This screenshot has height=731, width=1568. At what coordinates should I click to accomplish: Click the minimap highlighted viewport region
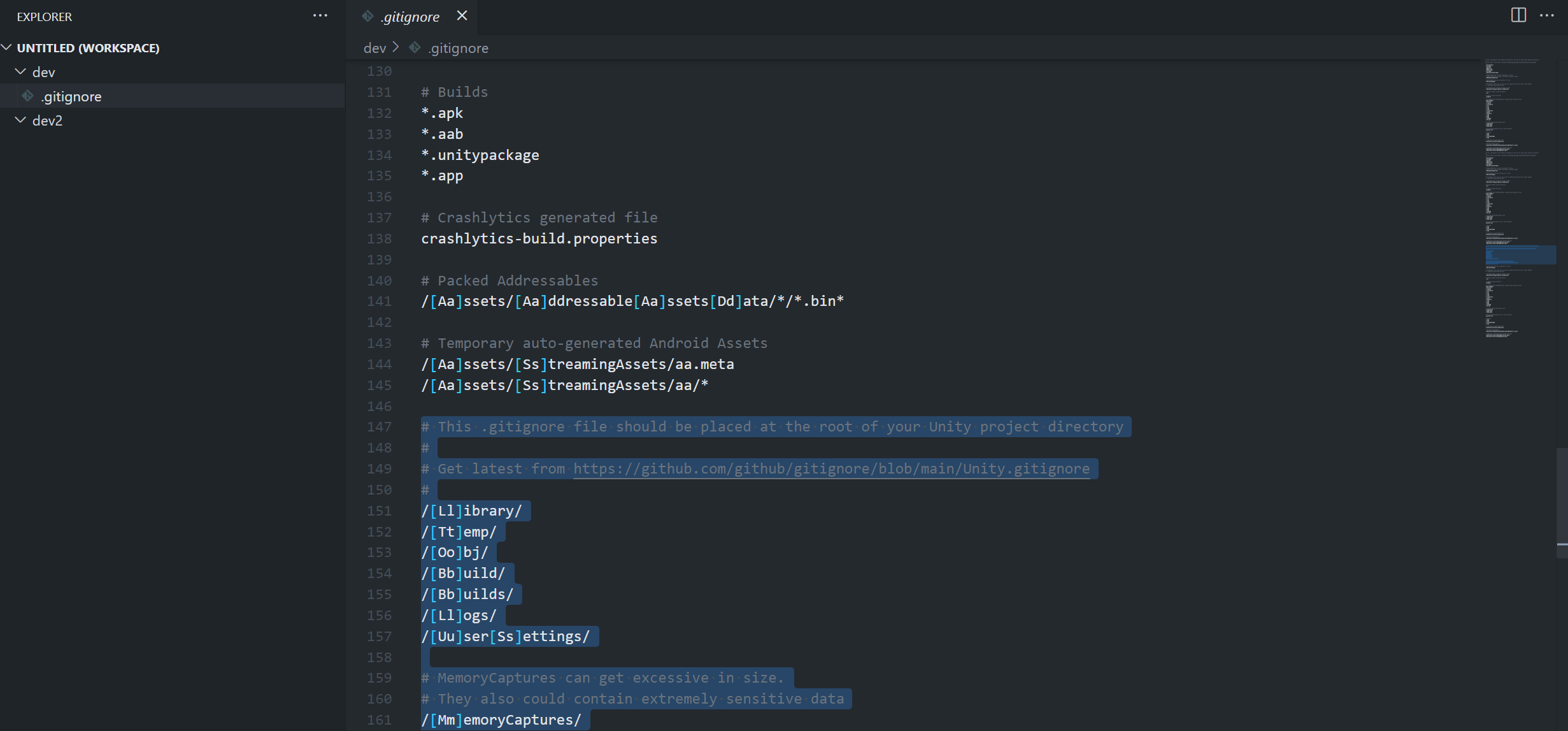(1520, 255)
